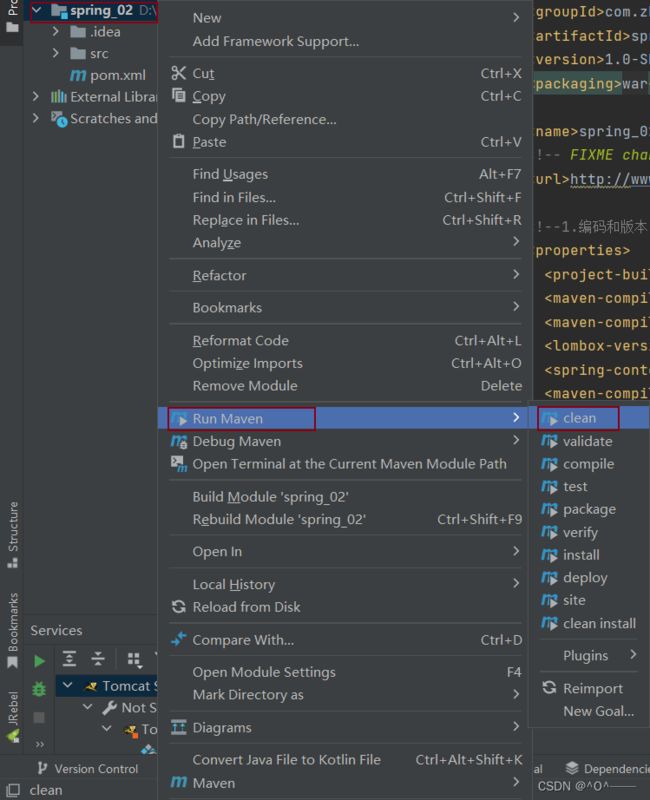Click the Collapse All icon in Services toolbar
The height and width of the screenshot is (800, 650).
click(x=97, y=659)
